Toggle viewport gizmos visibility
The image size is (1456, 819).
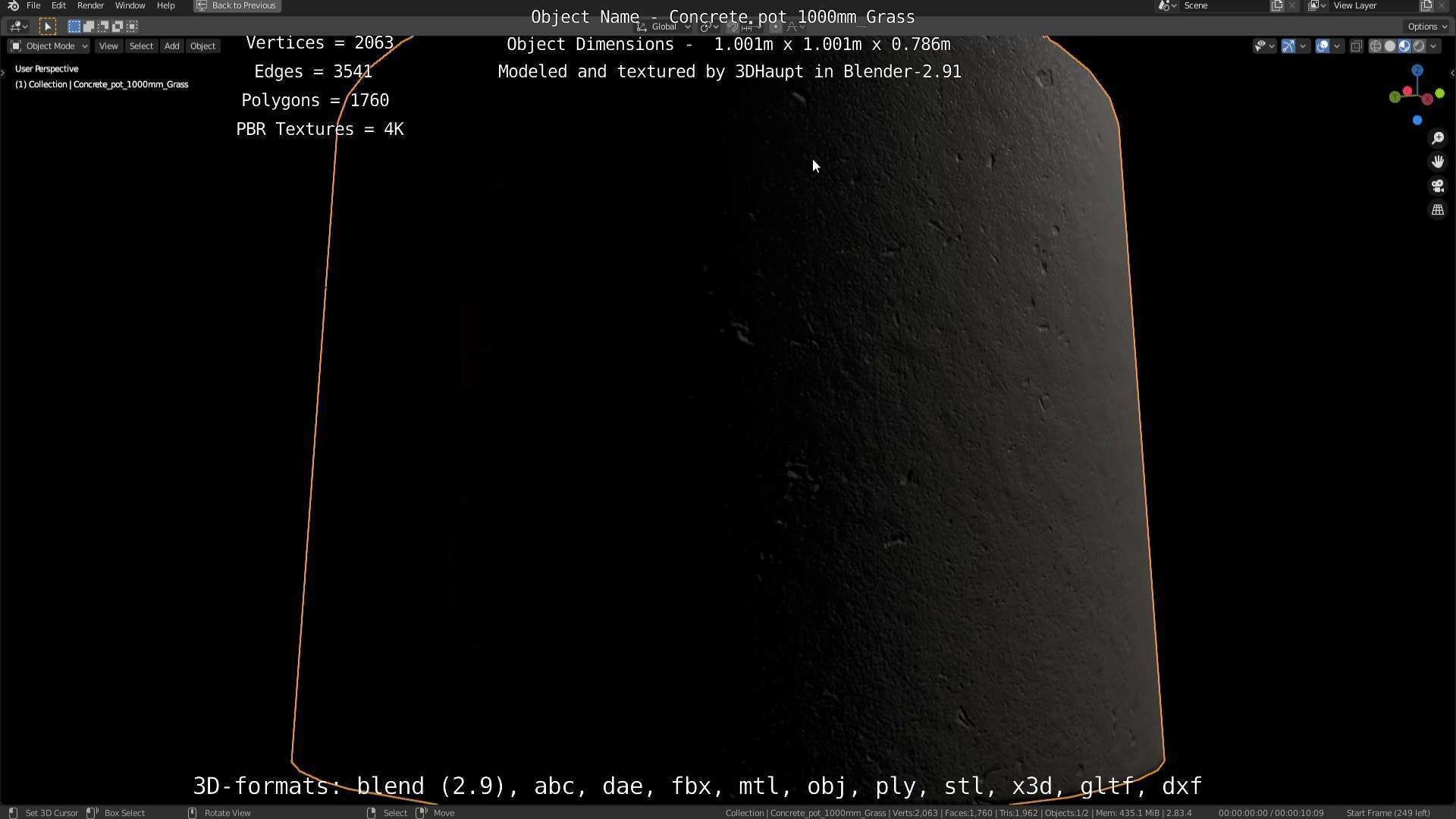1288,46
